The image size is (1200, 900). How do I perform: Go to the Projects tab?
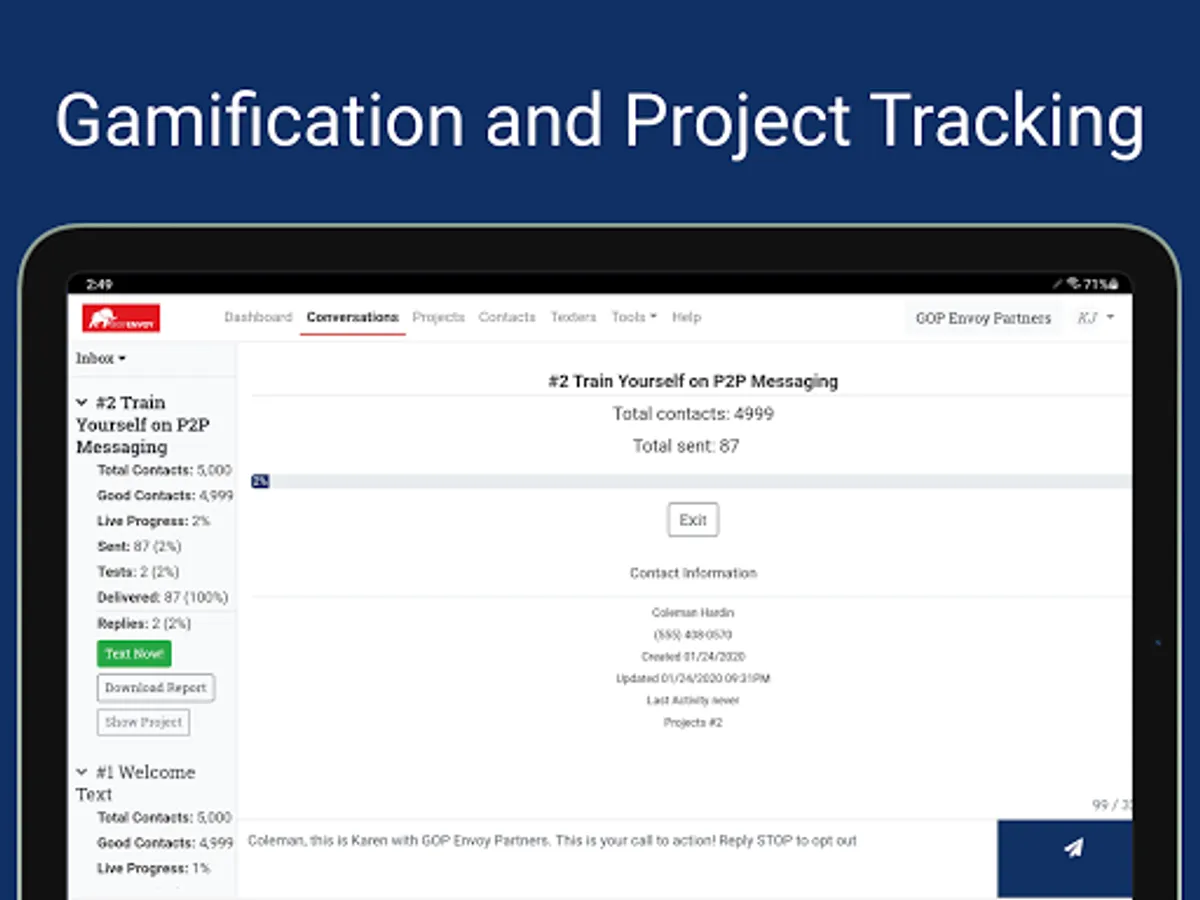pyautogui.click(x=439, y=317)
